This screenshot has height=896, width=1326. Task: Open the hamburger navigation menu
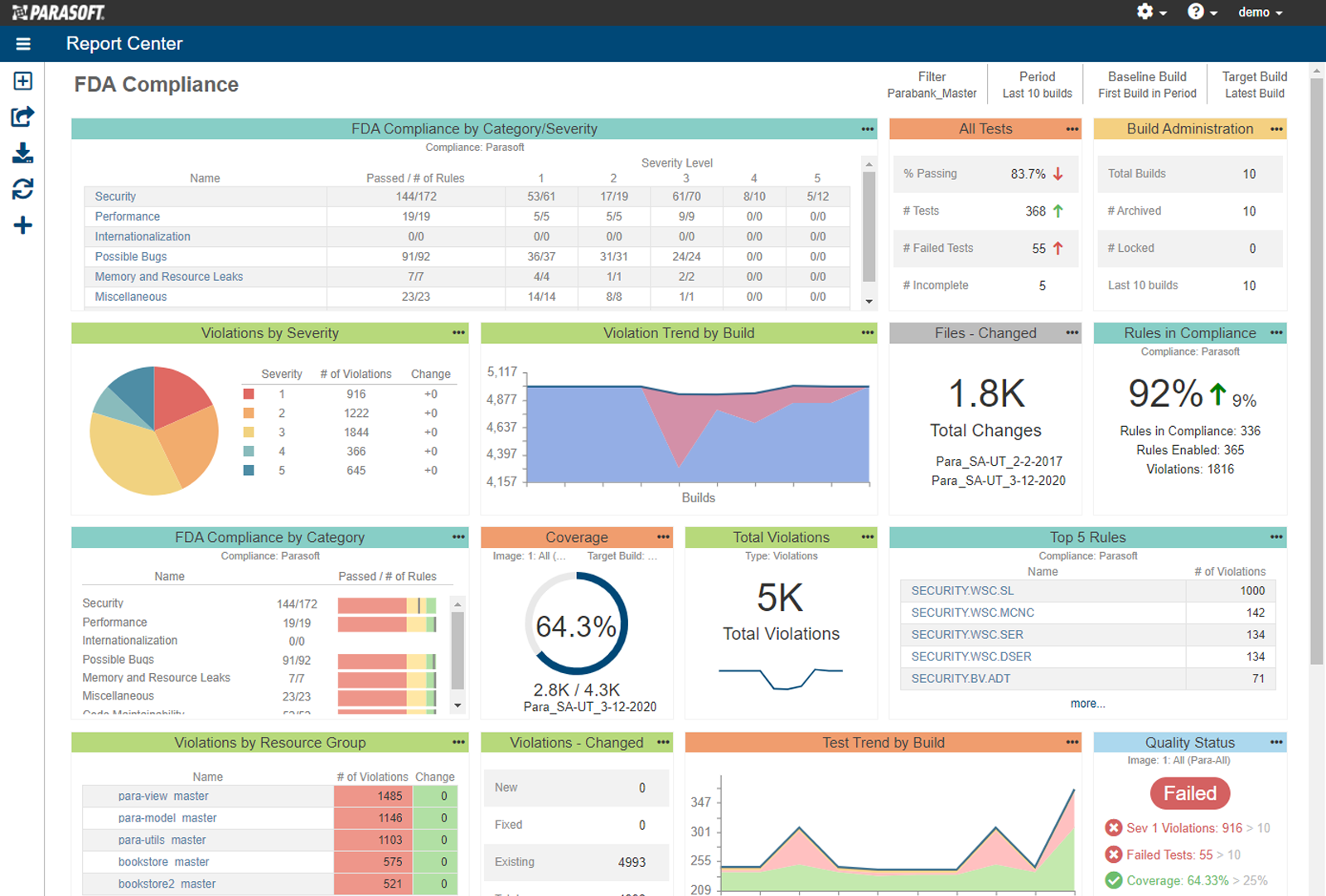(x=23, y=44)
